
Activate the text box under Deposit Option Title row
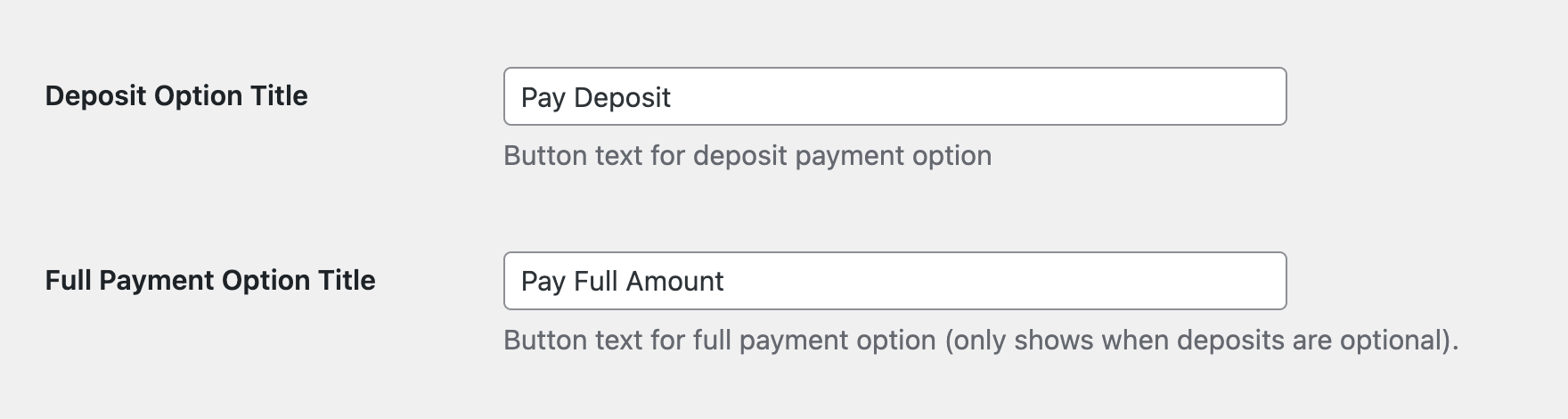(x=894, y=96)
